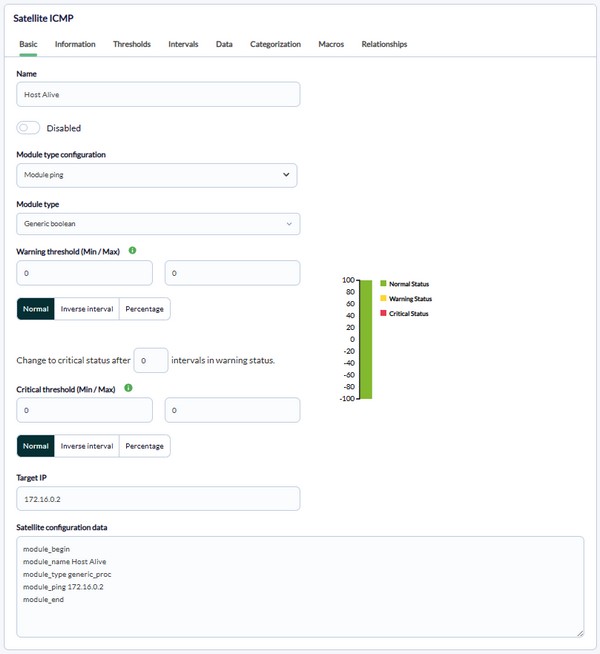Click the Critical Status legend label

click(x=409, y=314)
